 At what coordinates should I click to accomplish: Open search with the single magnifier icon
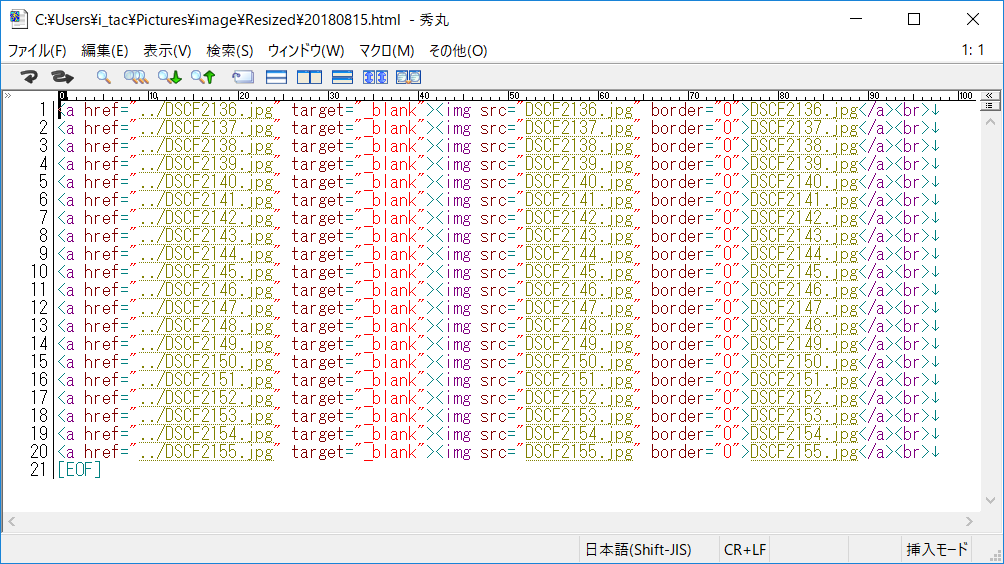[103, 77]
